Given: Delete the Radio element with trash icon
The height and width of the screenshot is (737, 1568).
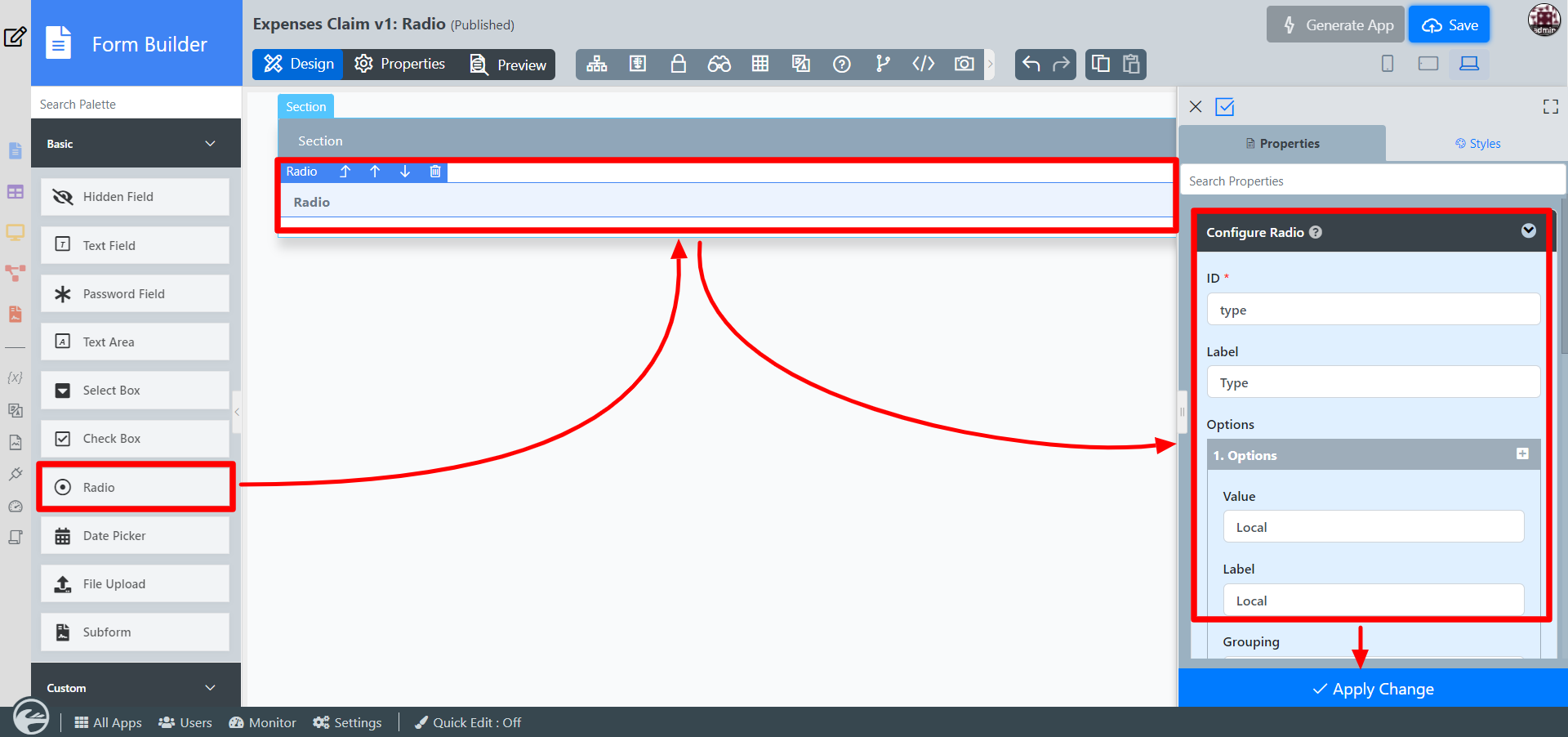Looking at the screenshot, I should coord(435,172).
